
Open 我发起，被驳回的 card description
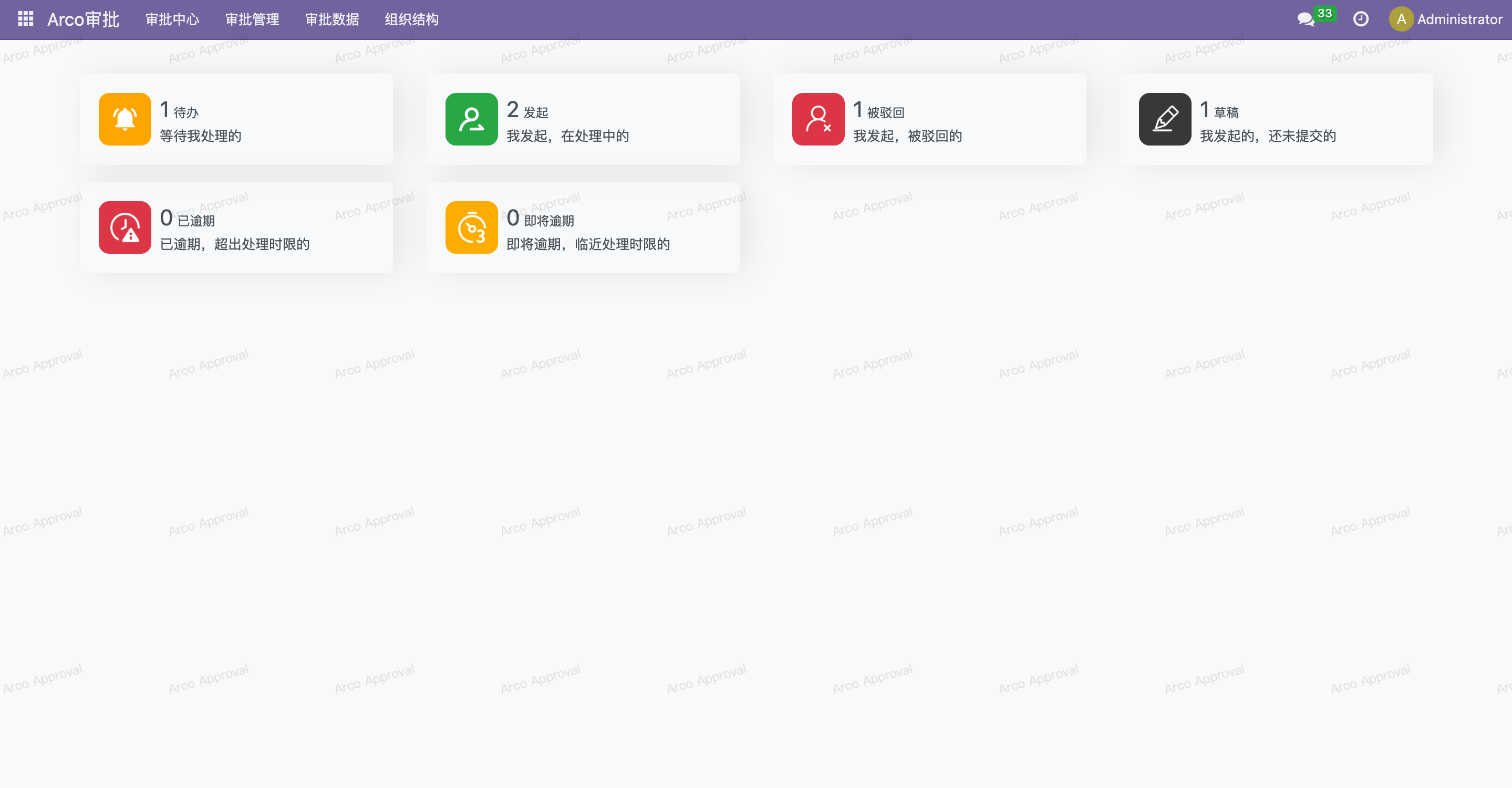[x=907, y=136]
